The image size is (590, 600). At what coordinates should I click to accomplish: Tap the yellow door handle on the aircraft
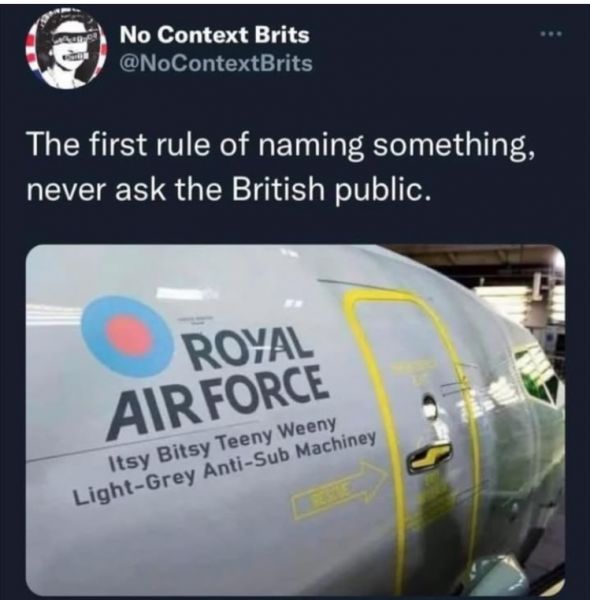pyautogui.click(x=430, y=457)
